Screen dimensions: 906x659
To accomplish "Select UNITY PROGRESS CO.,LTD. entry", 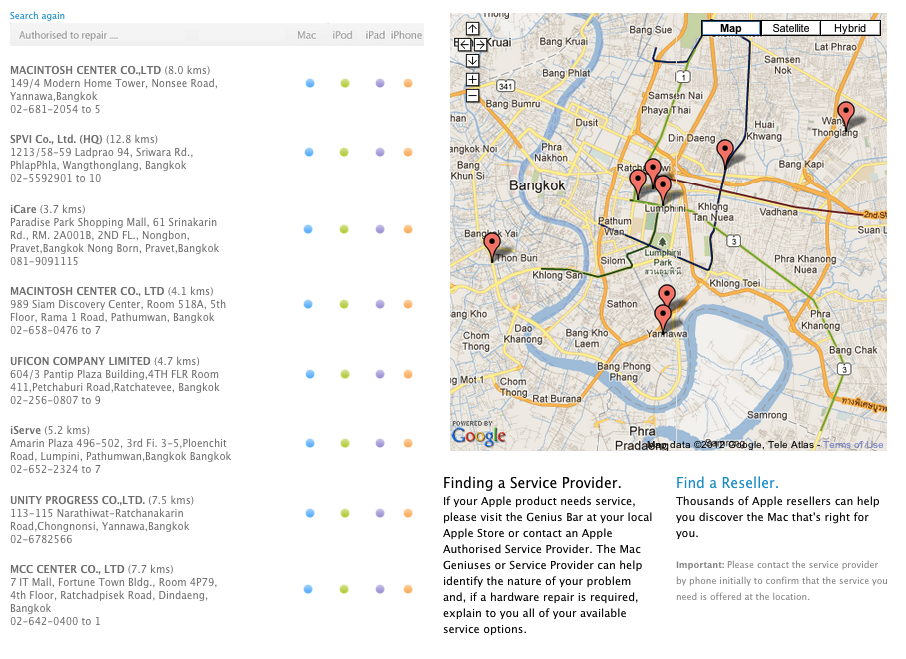I will pyautogui.click(x=102, y=500).
